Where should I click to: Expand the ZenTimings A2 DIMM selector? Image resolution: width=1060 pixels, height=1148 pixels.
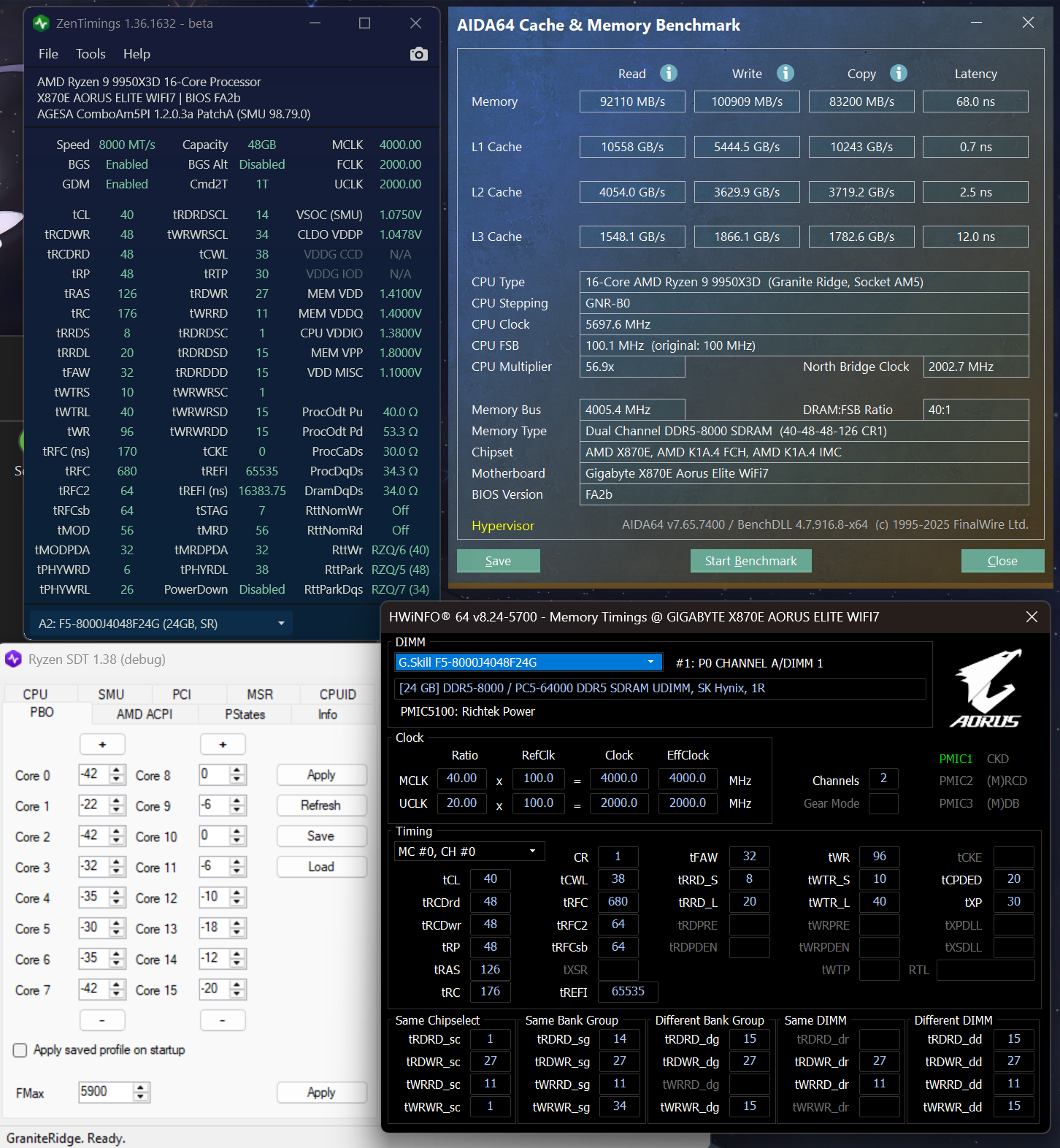(162, 624)
